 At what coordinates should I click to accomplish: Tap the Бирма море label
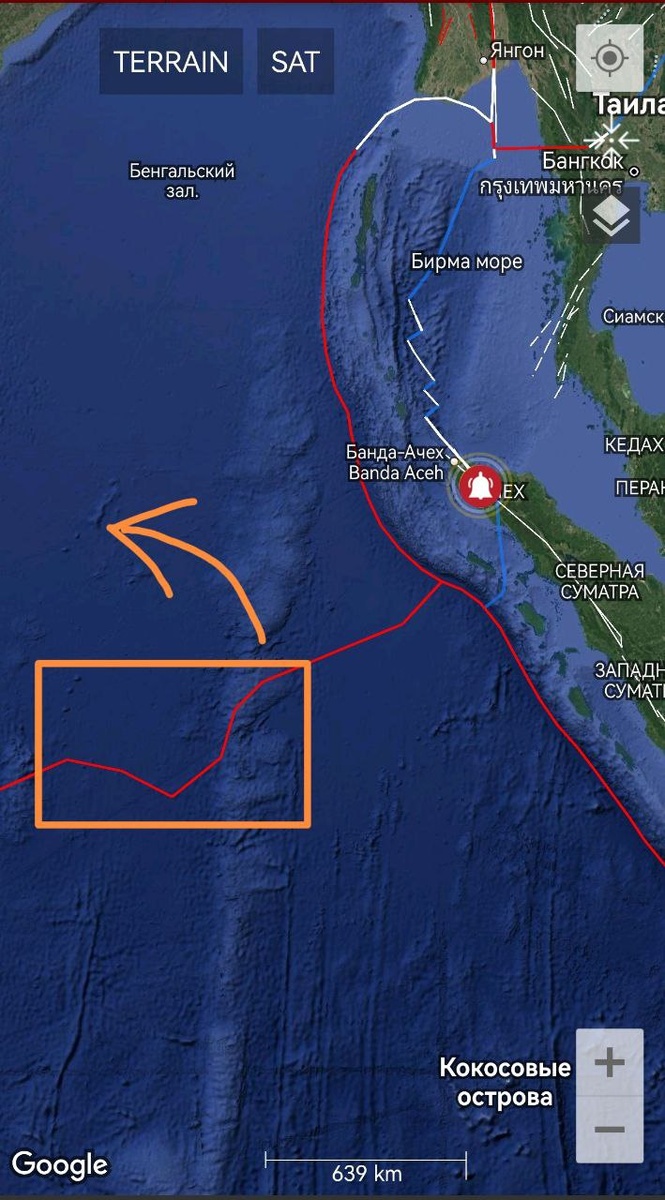pyautogui.click(x=467, y=261)
